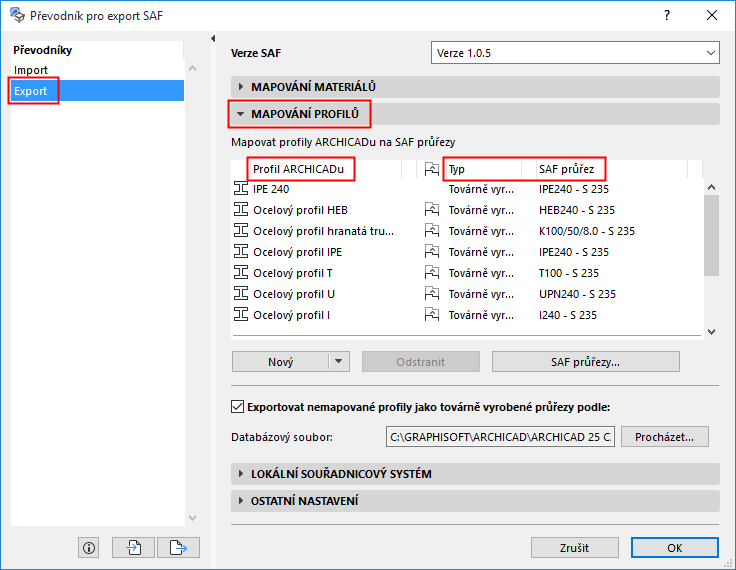
Task: Select the IPE 240 profile row
Action: click(467, 189)
